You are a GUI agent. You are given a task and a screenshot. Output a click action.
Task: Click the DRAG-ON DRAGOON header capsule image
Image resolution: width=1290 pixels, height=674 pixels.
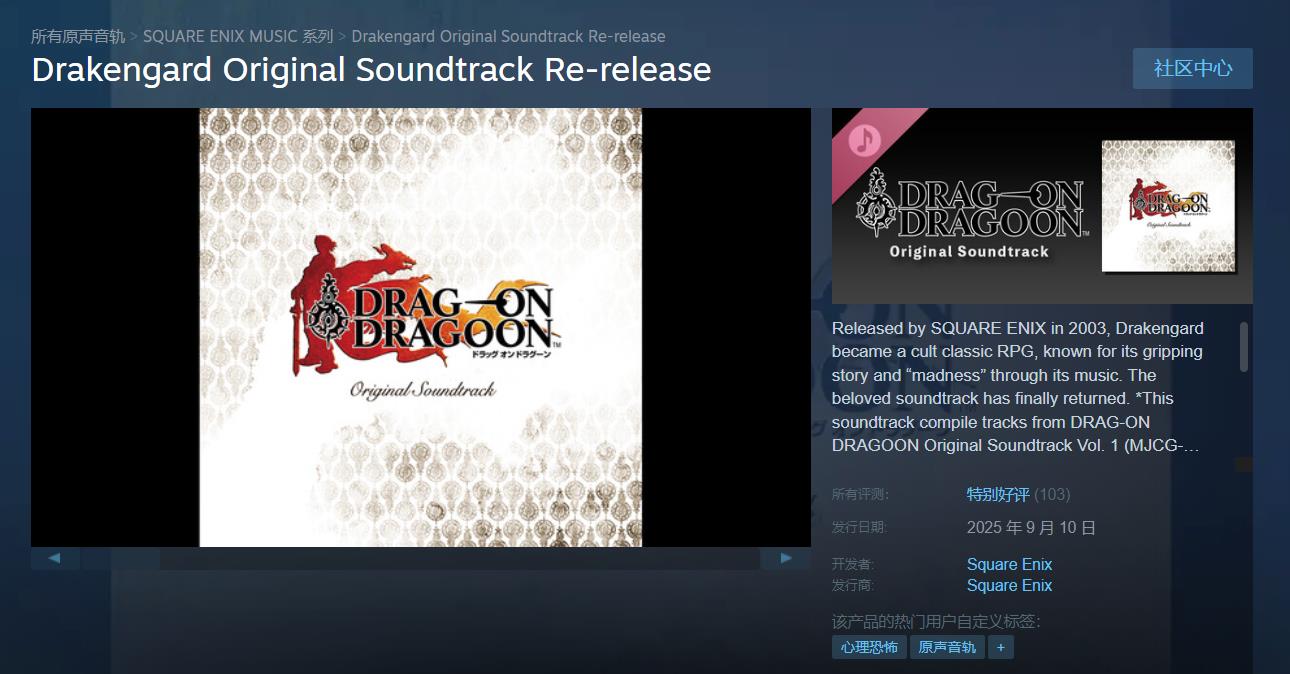tap(1042, 205)
